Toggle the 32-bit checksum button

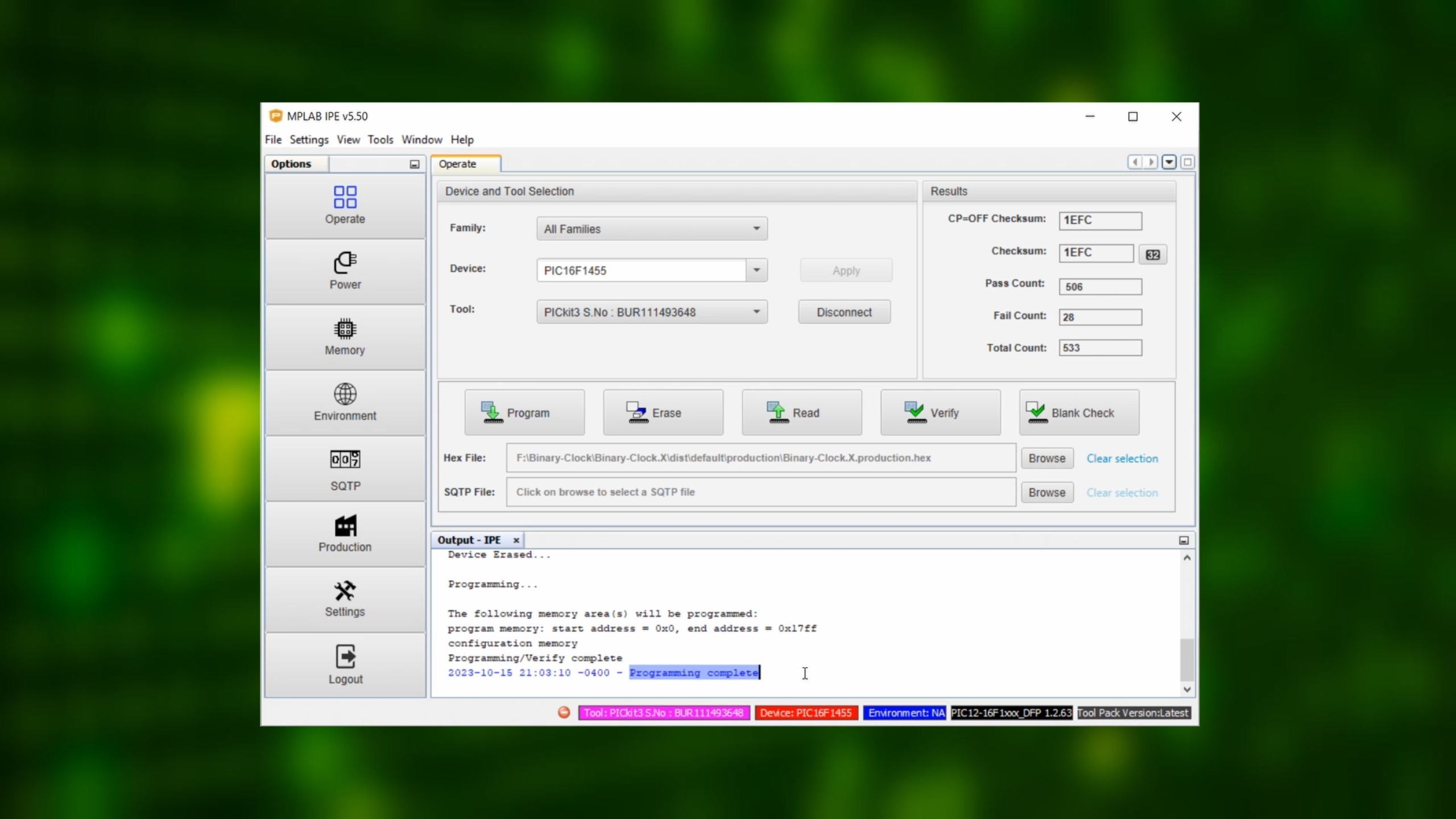point(1152,254)
